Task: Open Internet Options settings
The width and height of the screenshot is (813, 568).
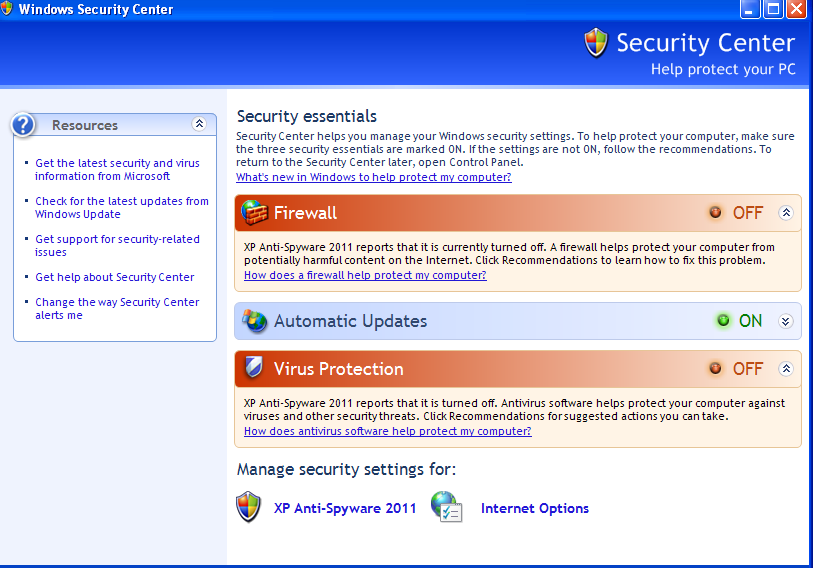Action: (535, 508)
